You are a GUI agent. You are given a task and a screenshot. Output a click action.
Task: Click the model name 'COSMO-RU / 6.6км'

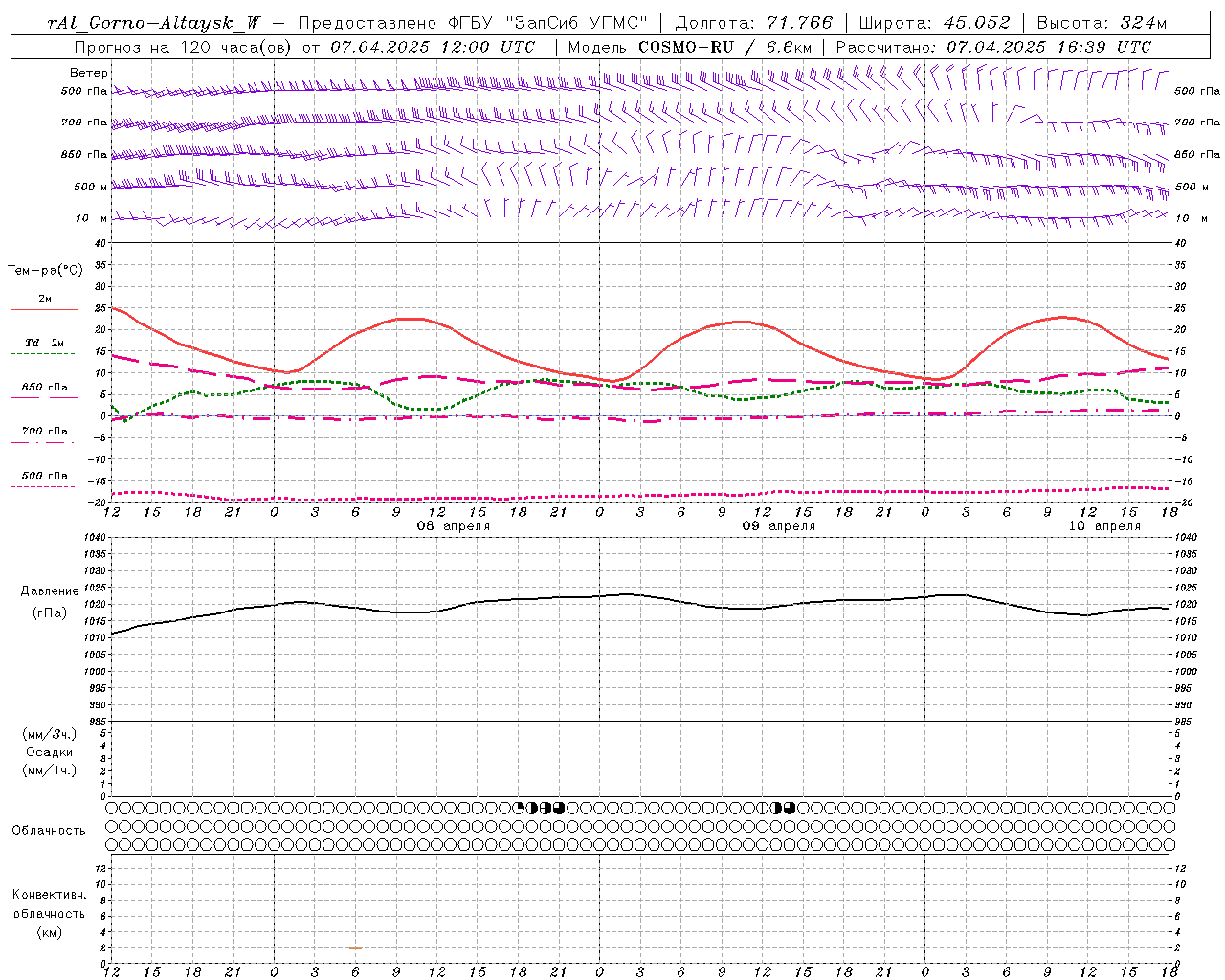point(725,47)
